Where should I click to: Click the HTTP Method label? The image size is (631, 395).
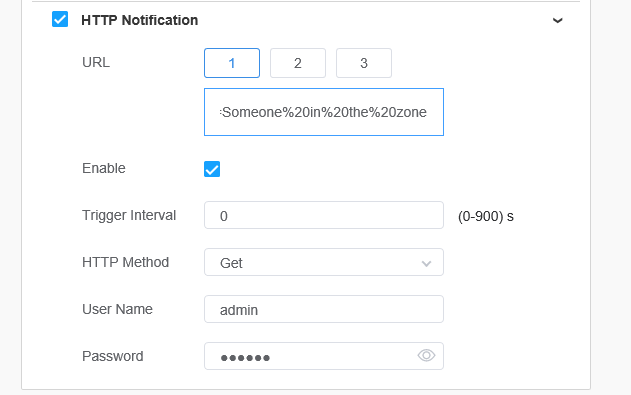(x=126, y=262)
